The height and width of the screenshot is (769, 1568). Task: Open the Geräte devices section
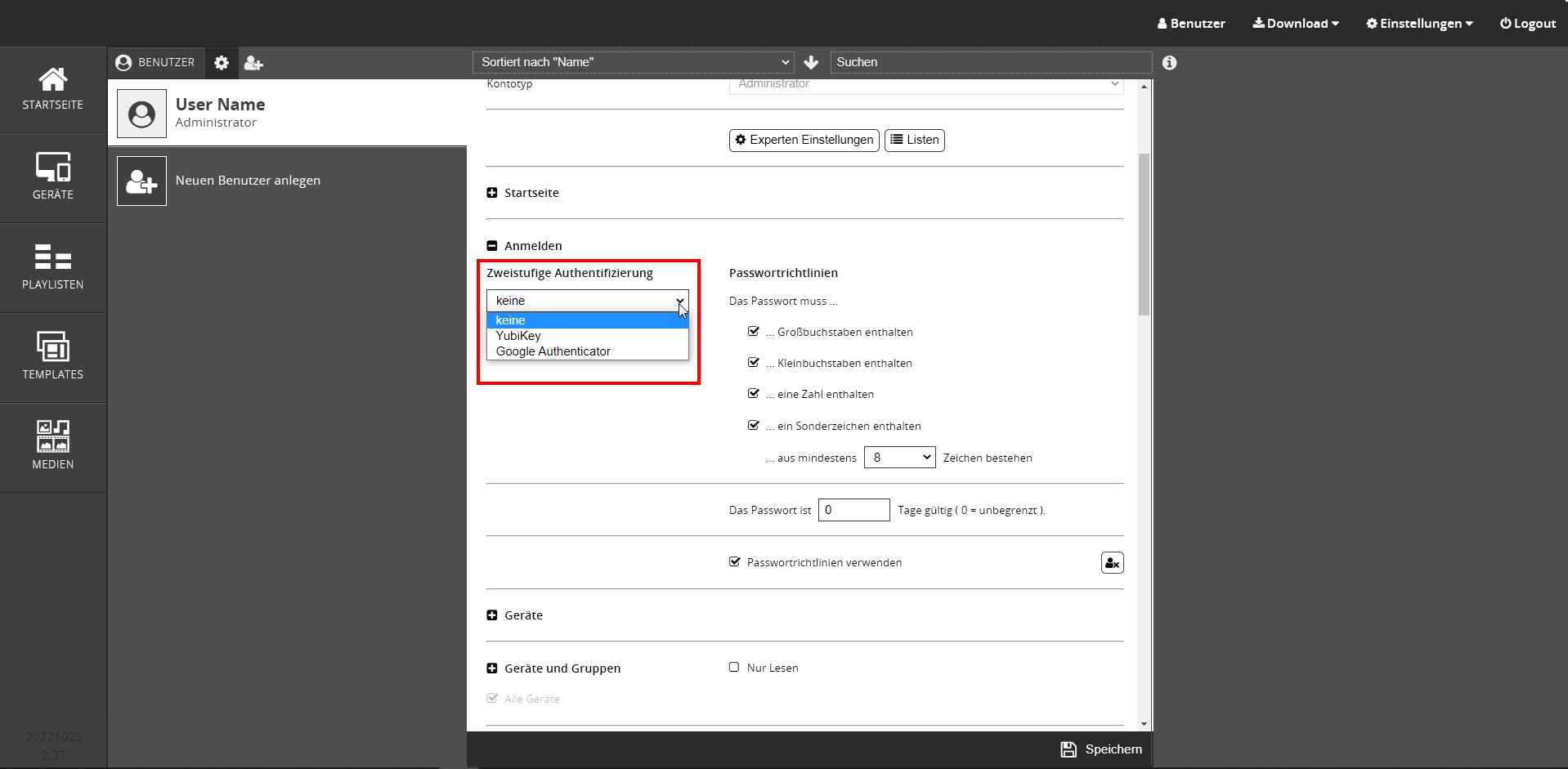coord(53,177)
